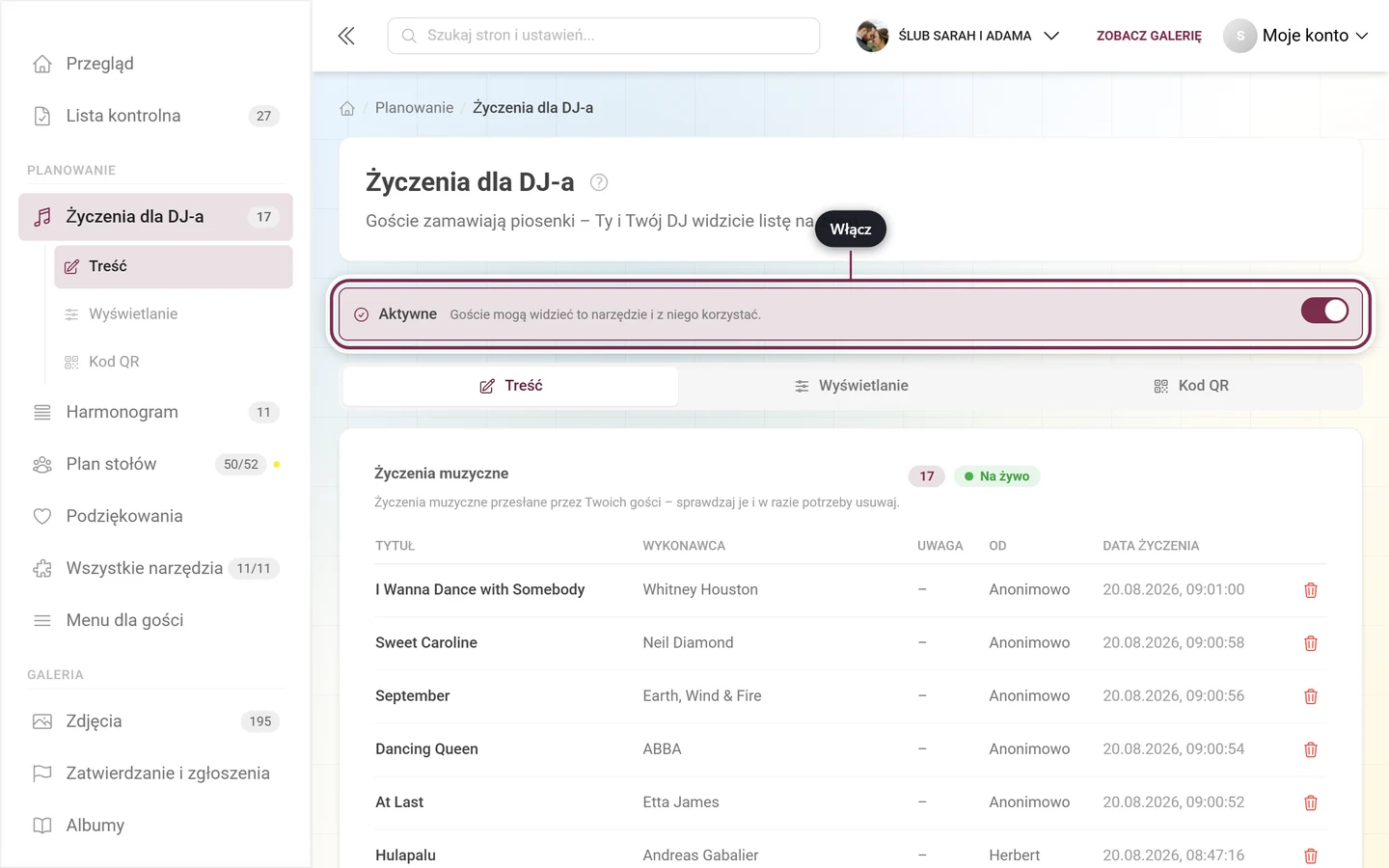Disable the Aktywne toggle switch
The height and width of the screenshot is (868, 1389).
point(1324,311)
